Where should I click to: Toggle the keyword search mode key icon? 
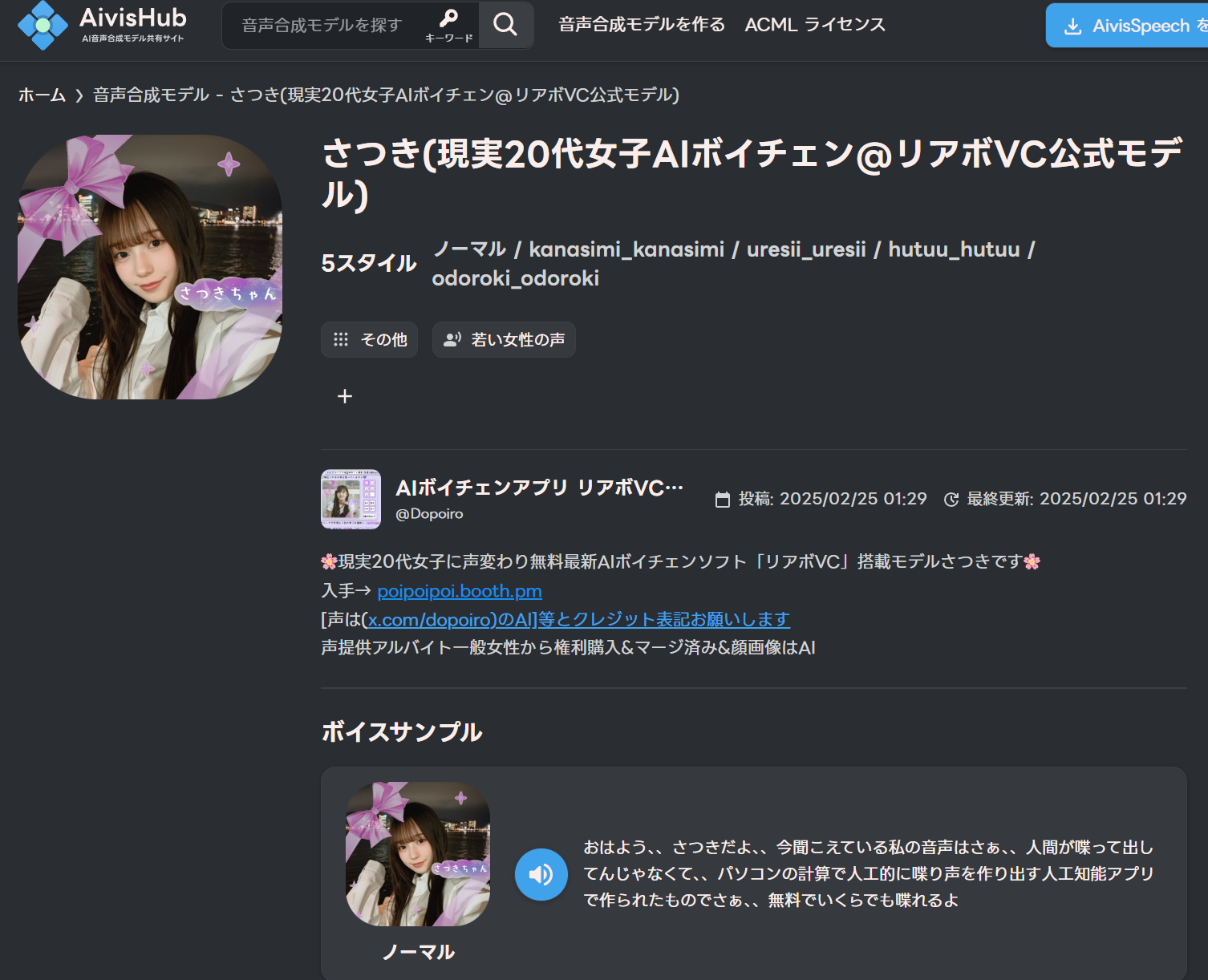click(449, 25)
